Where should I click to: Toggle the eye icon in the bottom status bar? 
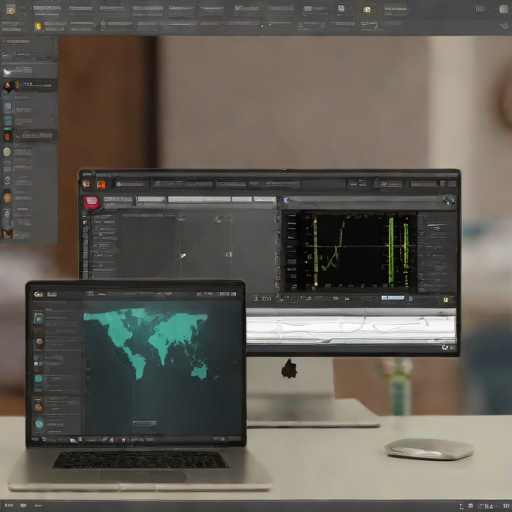(23, 505)
